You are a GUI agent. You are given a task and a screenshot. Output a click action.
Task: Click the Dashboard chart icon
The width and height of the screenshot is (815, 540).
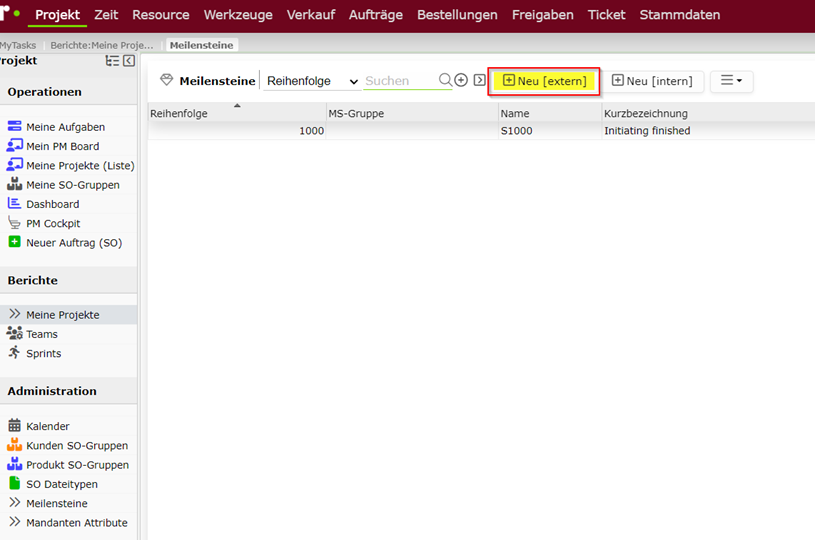point(15,203)
